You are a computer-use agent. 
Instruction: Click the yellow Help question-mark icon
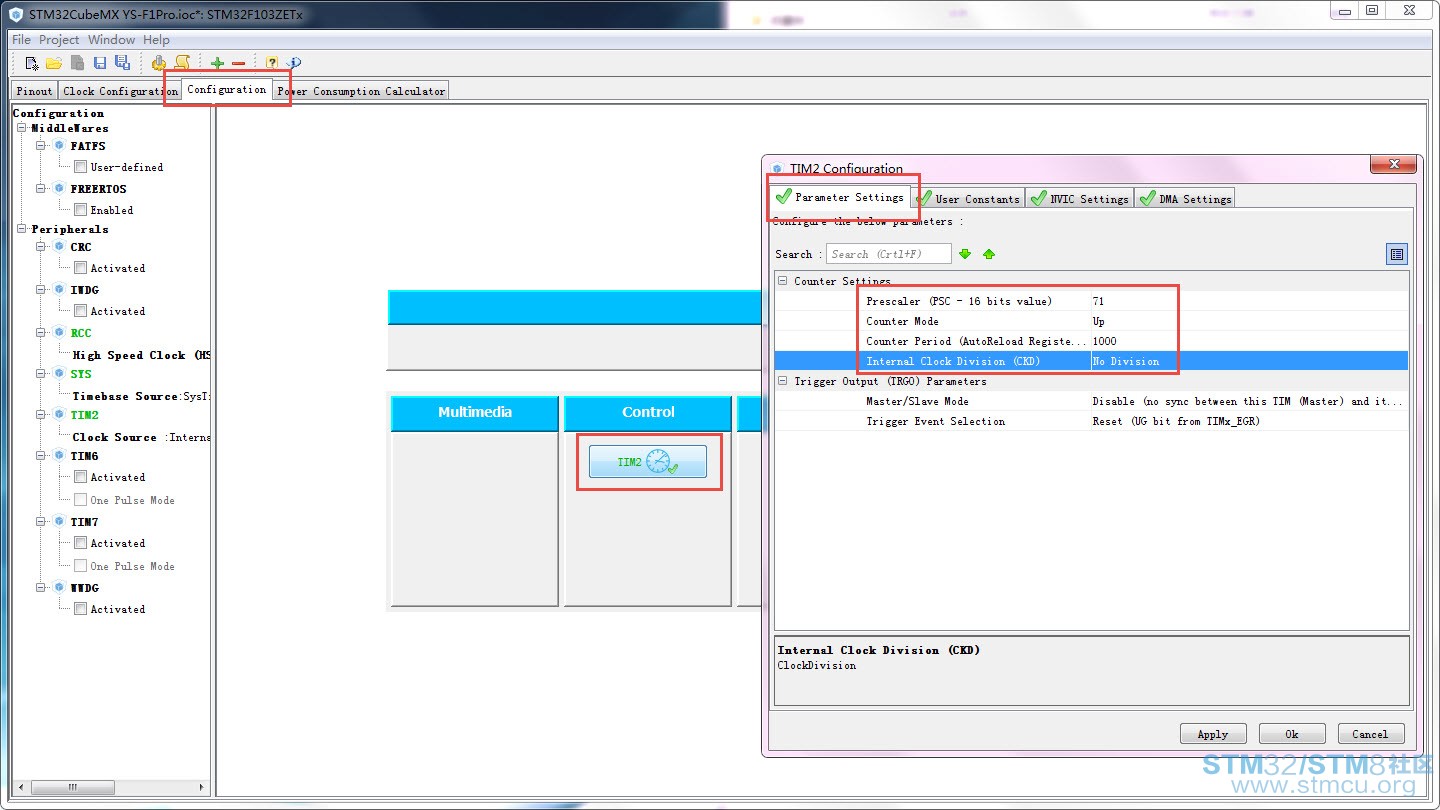coord(272,63)
